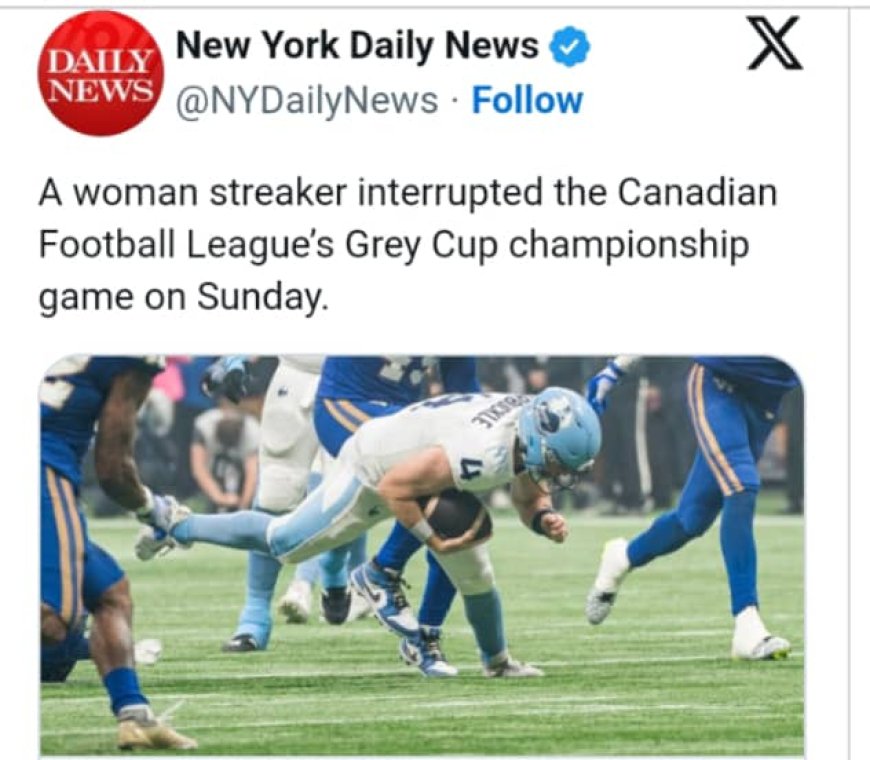This screenshot has width=870, height=760.
Task: Open the tweet text about woman streaker
Action: click(x=408, y=245)
